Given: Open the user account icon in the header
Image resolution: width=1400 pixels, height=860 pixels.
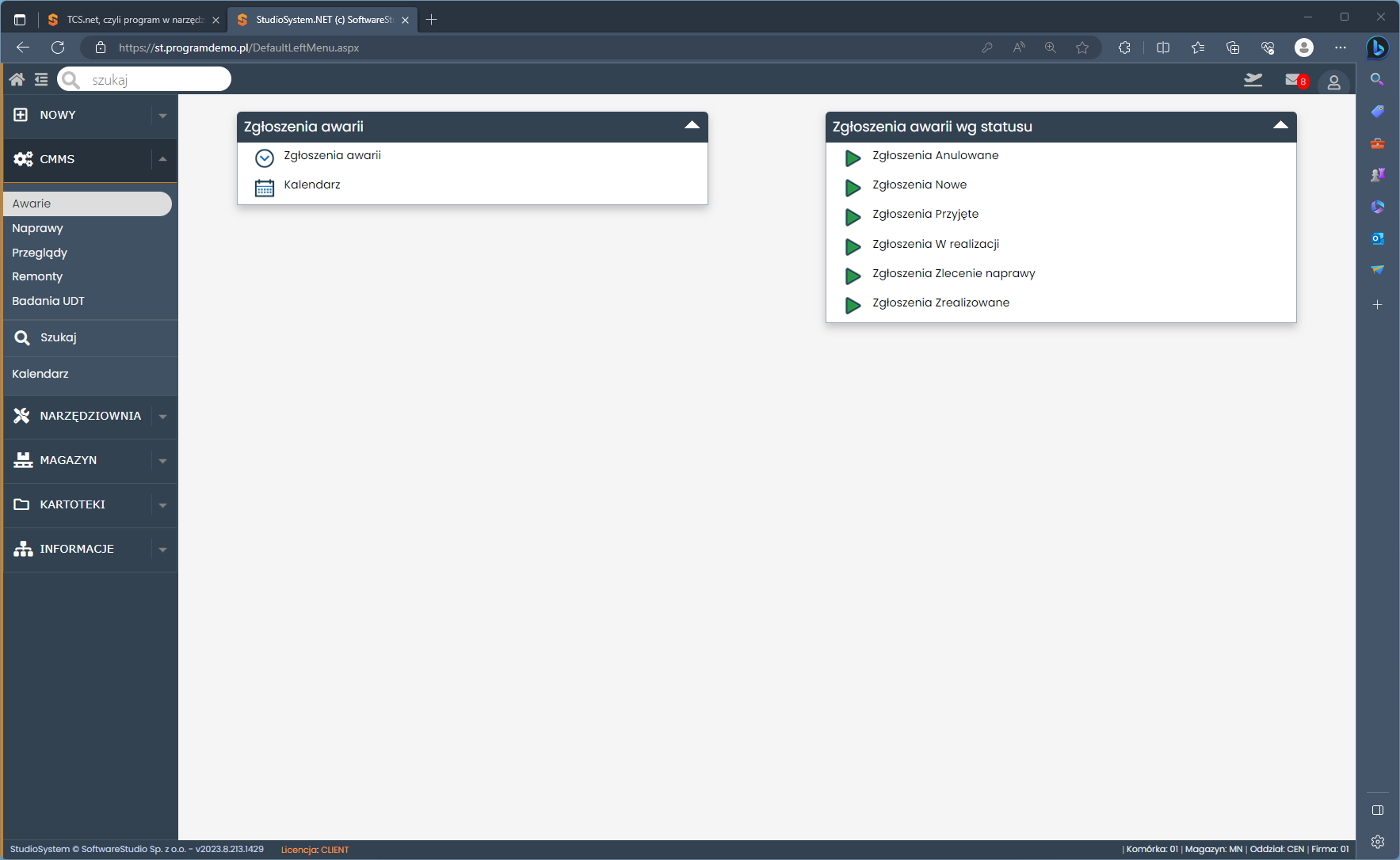Looking at the screenshot, I should (1333, 82).
